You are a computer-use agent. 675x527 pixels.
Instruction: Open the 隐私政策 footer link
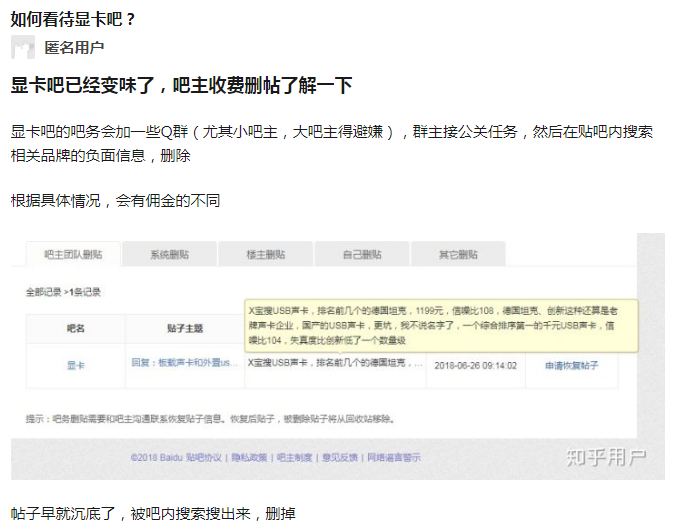(x=249, y=457)
